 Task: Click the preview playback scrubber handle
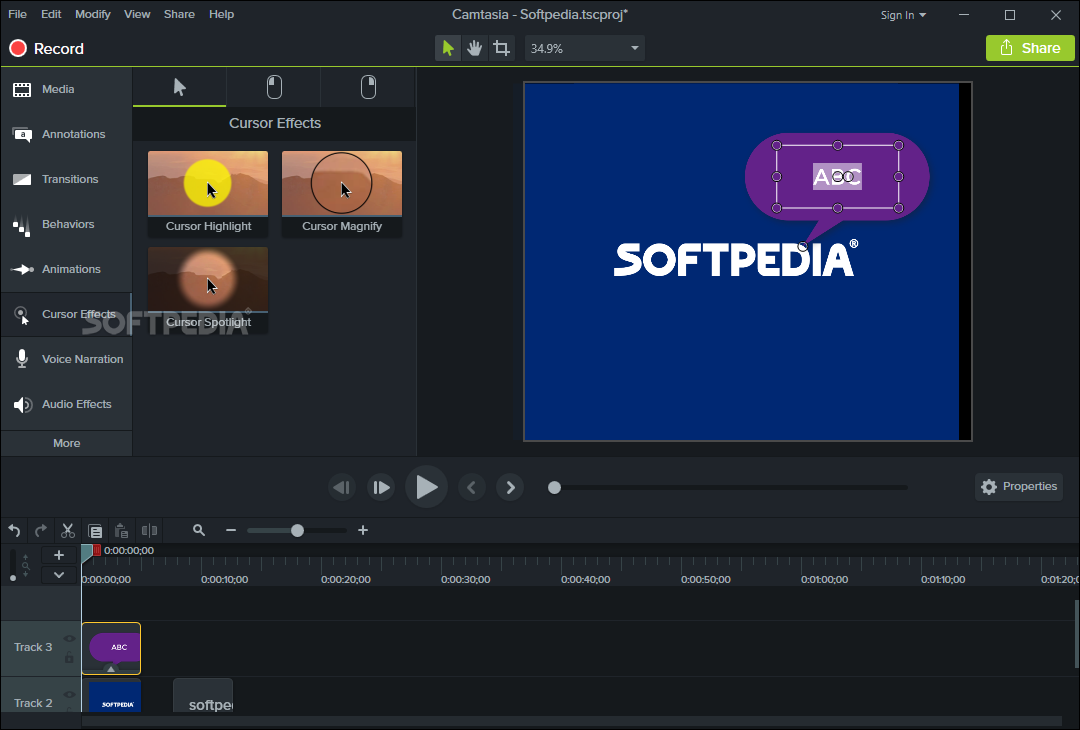(x=554, y=488)
